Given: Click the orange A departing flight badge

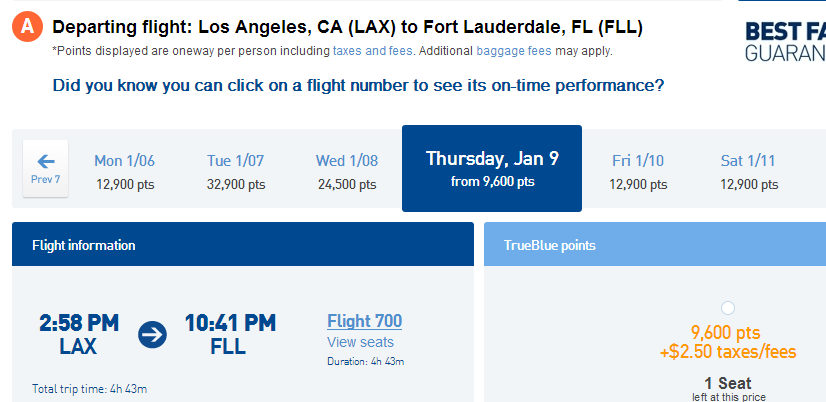Looking at the screenshot, I should pos(27,27).
